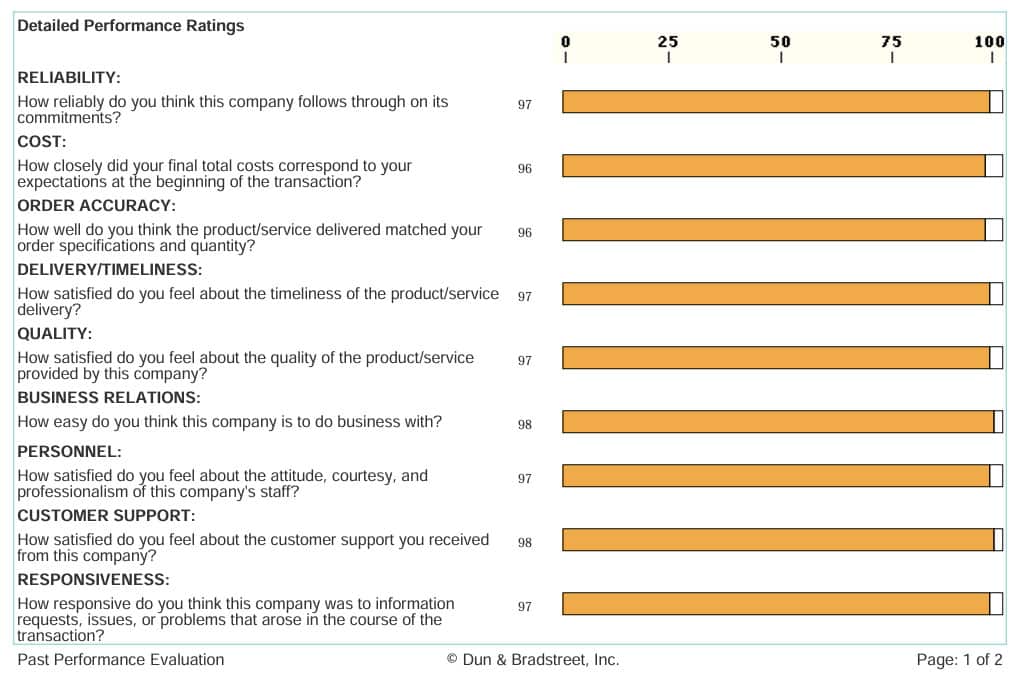The height and width of the screenshot is (675, 1018).
Task: Select the RELIABILITY section heading
Action: [x=69, y=78]
